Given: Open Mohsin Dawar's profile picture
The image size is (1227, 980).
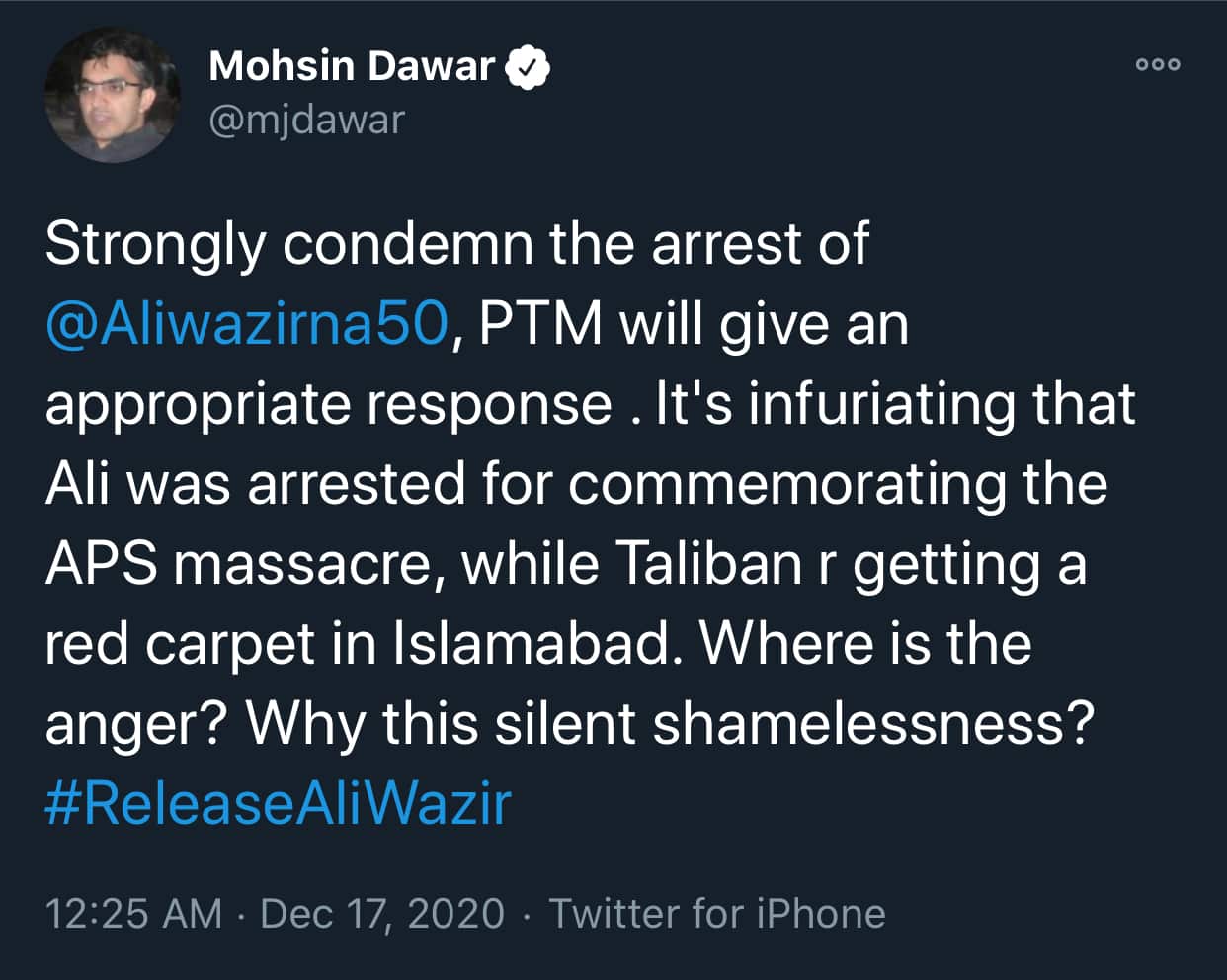Looking at the screenshot, I should click(113, 95).
